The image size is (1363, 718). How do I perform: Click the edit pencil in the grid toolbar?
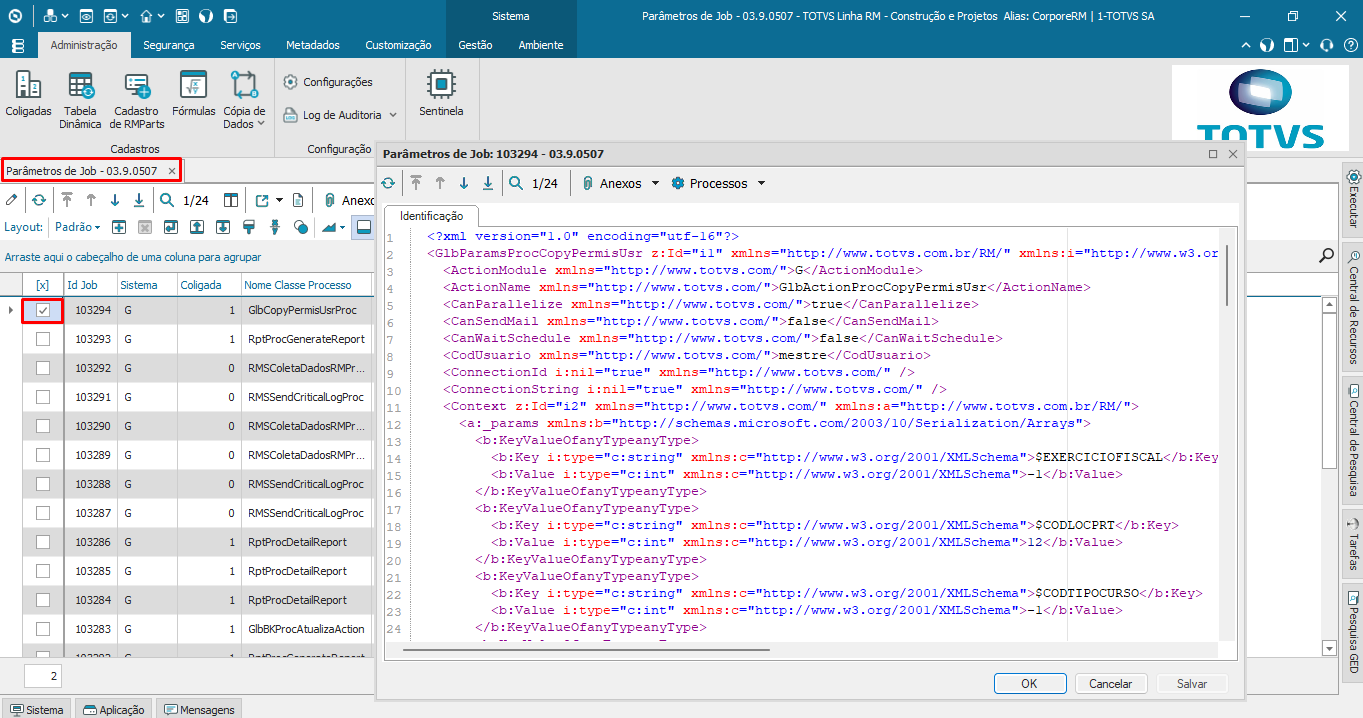pos(12,200)
